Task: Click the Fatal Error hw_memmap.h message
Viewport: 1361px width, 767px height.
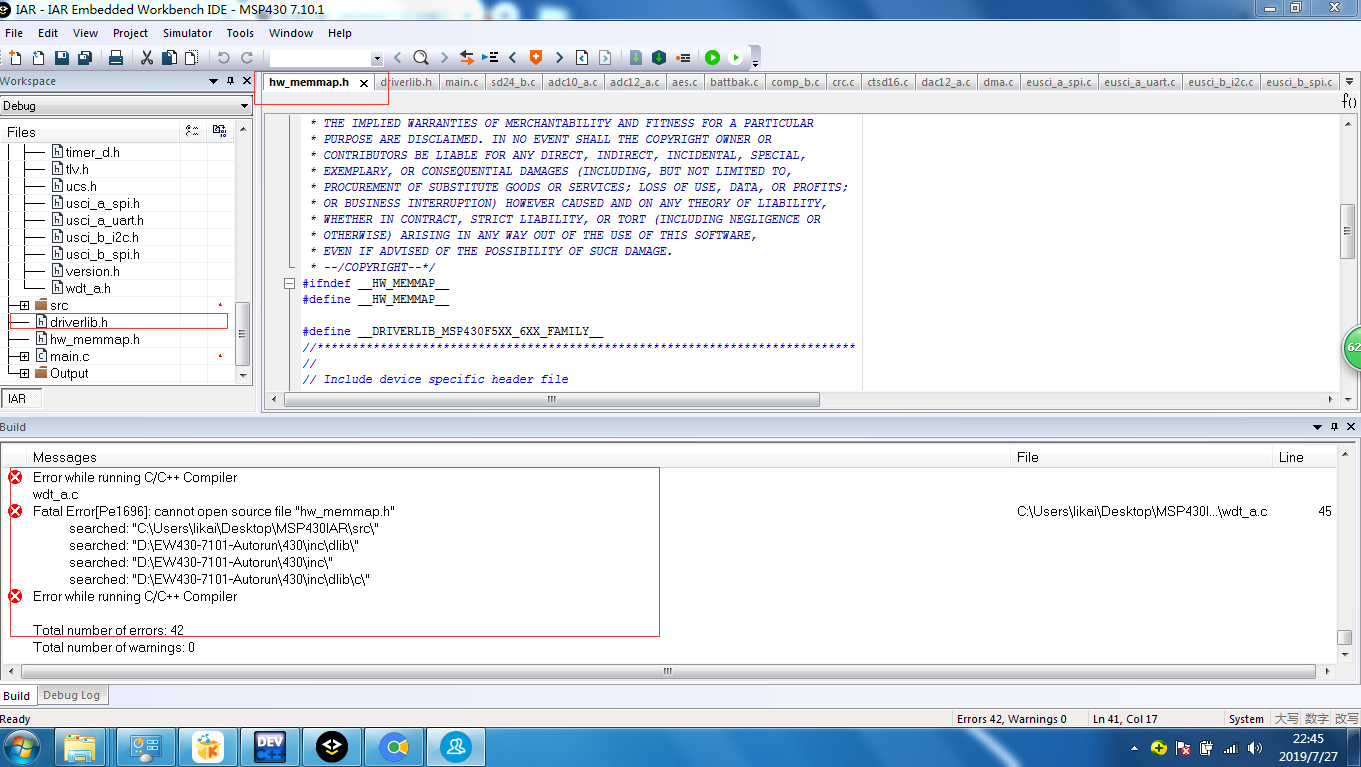Action: click(214, 511)
